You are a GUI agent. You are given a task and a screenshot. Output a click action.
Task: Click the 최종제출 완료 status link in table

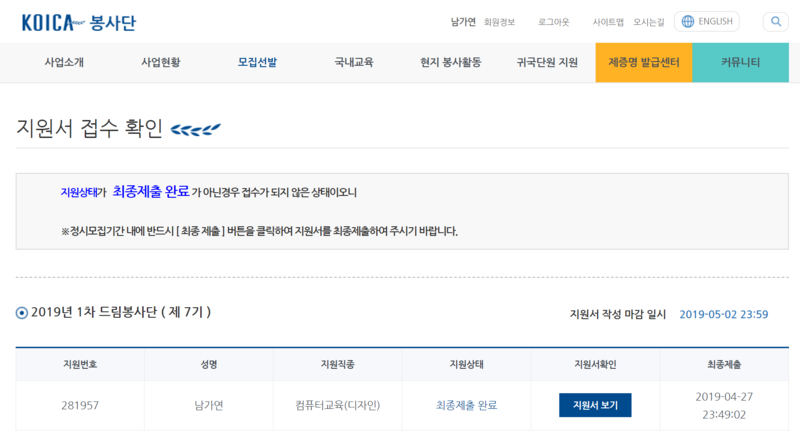[466, 405]
